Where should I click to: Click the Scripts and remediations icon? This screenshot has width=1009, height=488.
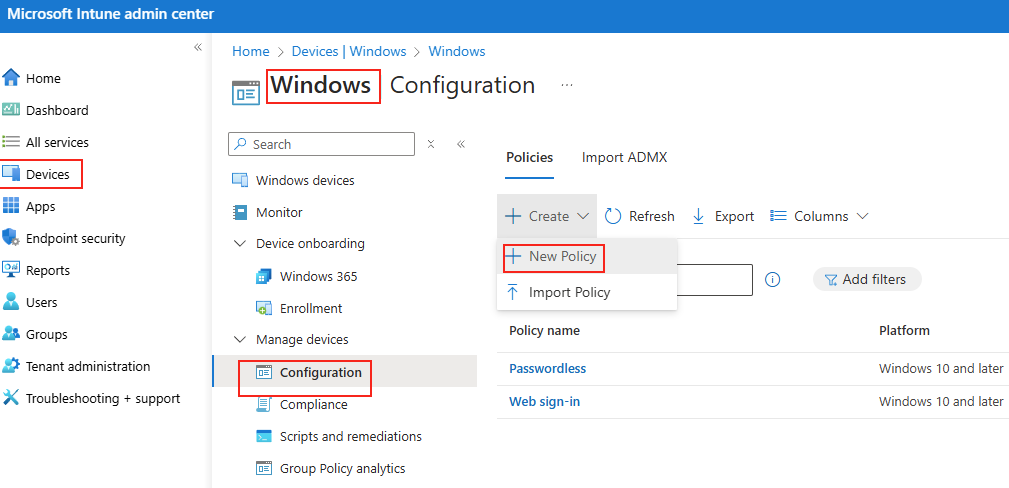pos(264,436)
